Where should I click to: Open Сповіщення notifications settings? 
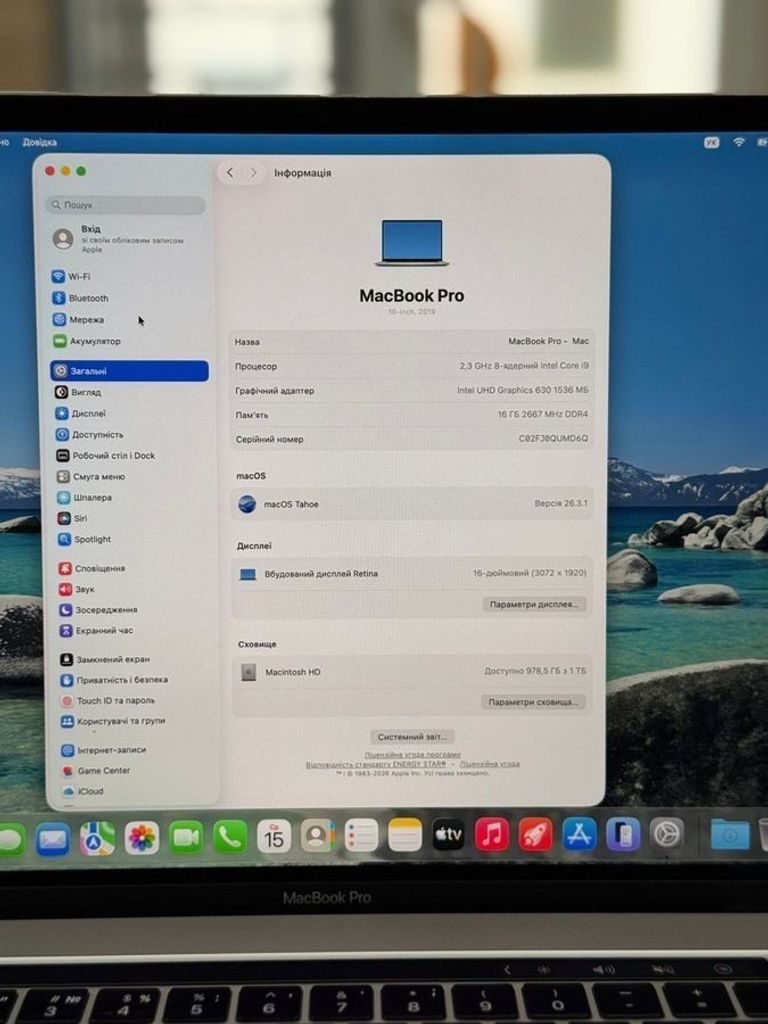pyautogui.click(x=92, y=568)
